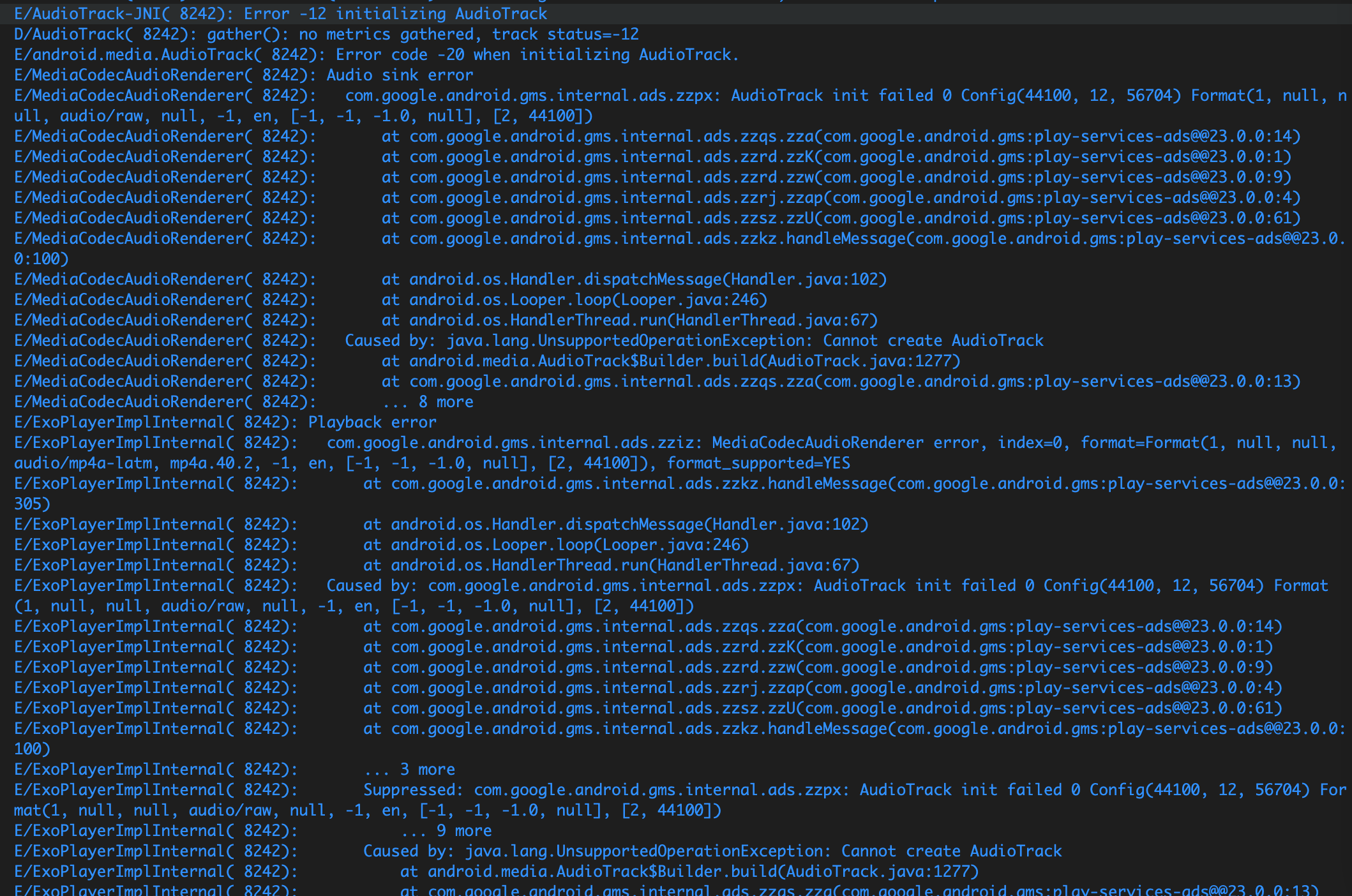Click the '... 8 more' stack trace line
Screen dimensions: 1352x896
[x=428, y=402]
